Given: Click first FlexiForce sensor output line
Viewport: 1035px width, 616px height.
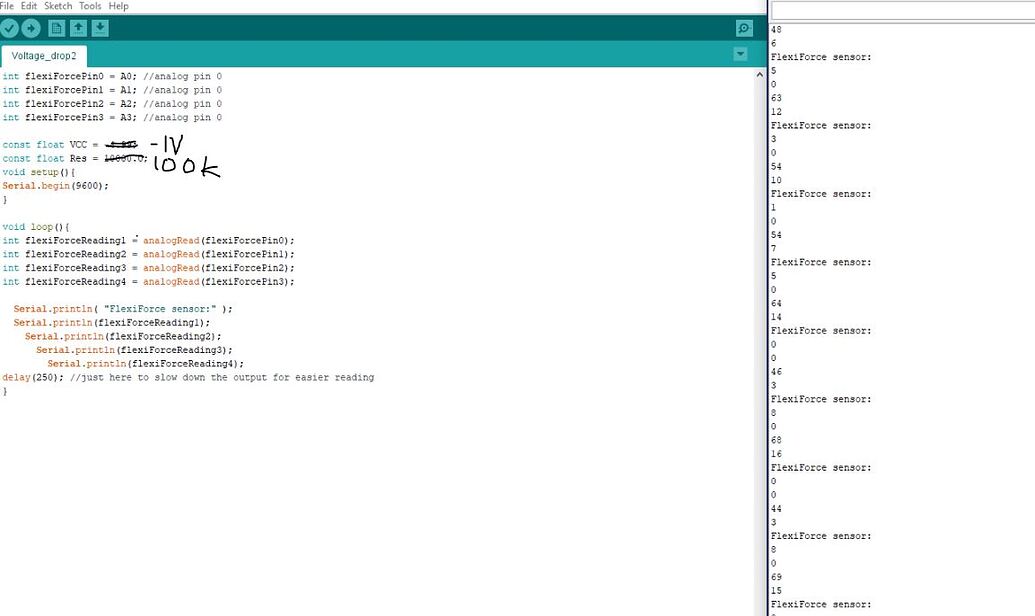Looking at the screenshot, I should (x=821, y=57).
